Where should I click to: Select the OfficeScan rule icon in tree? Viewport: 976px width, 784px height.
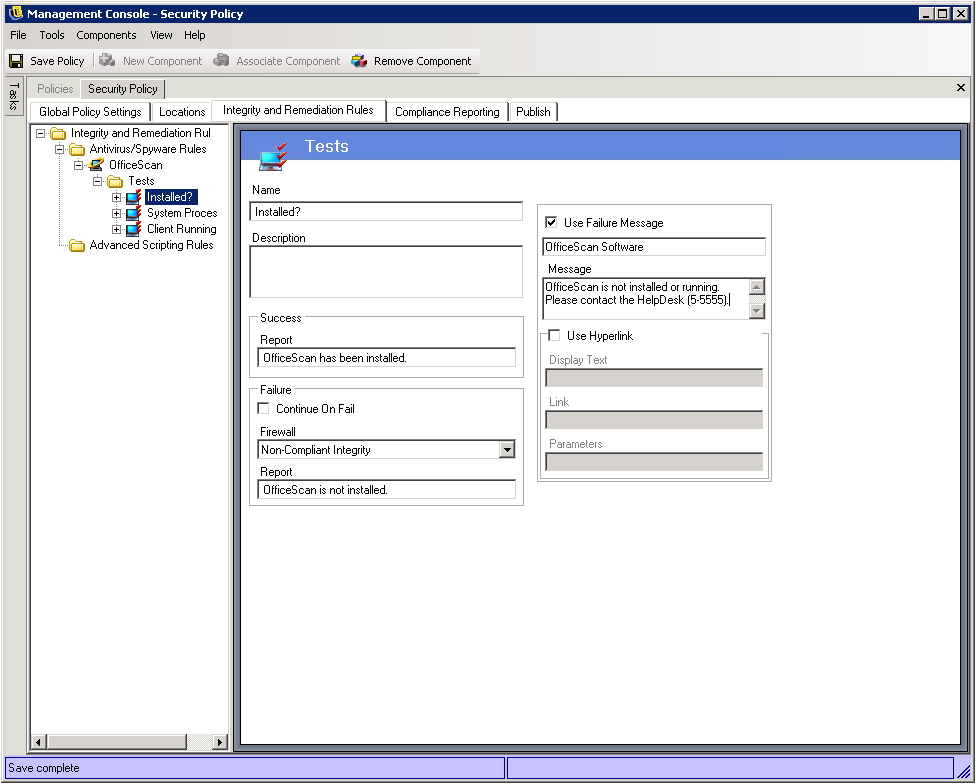coord(96,165)
